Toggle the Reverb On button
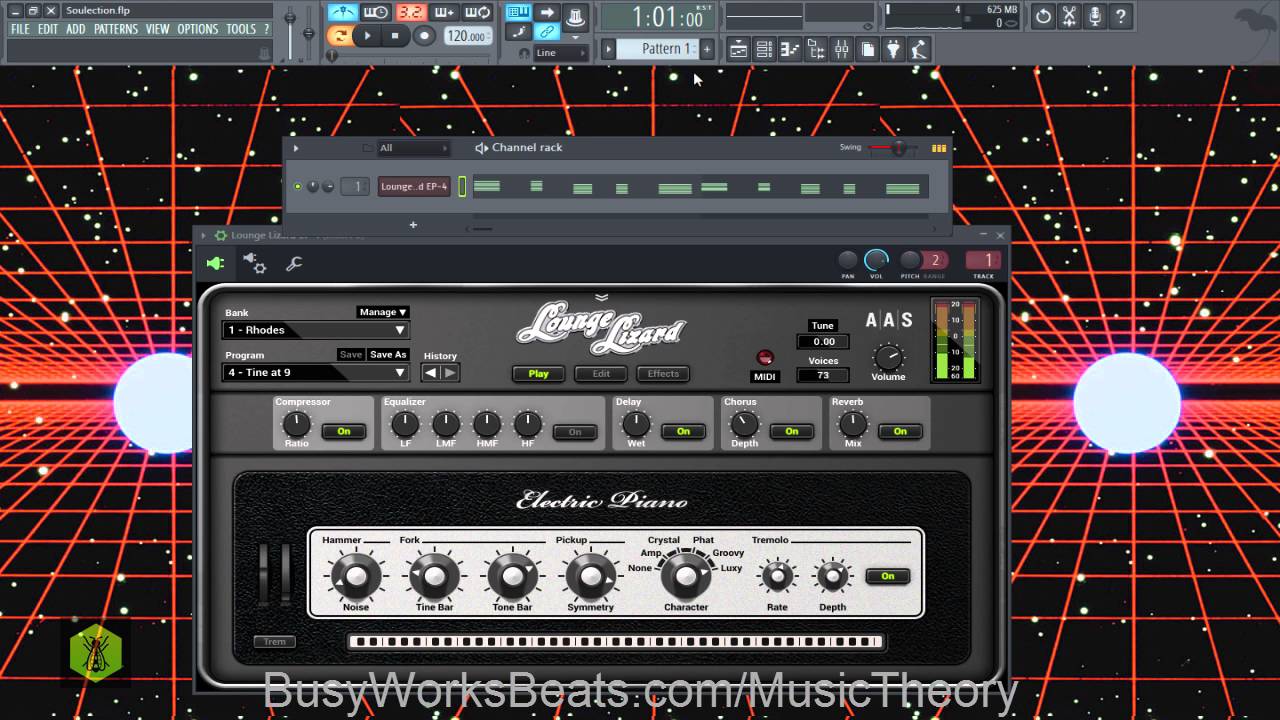Screen dimensions: 1280x720 point(900,431)
